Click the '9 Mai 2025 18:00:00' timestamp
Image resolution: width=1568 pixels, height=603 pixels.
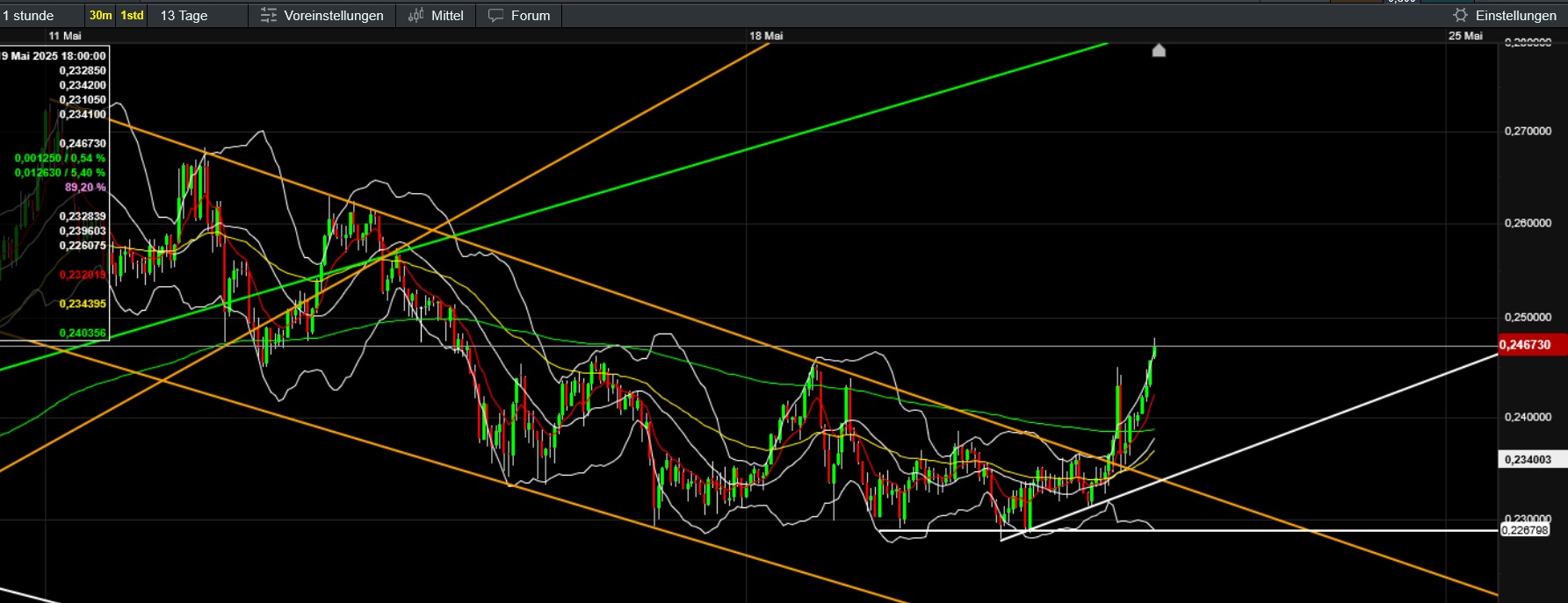coord(54,56)
